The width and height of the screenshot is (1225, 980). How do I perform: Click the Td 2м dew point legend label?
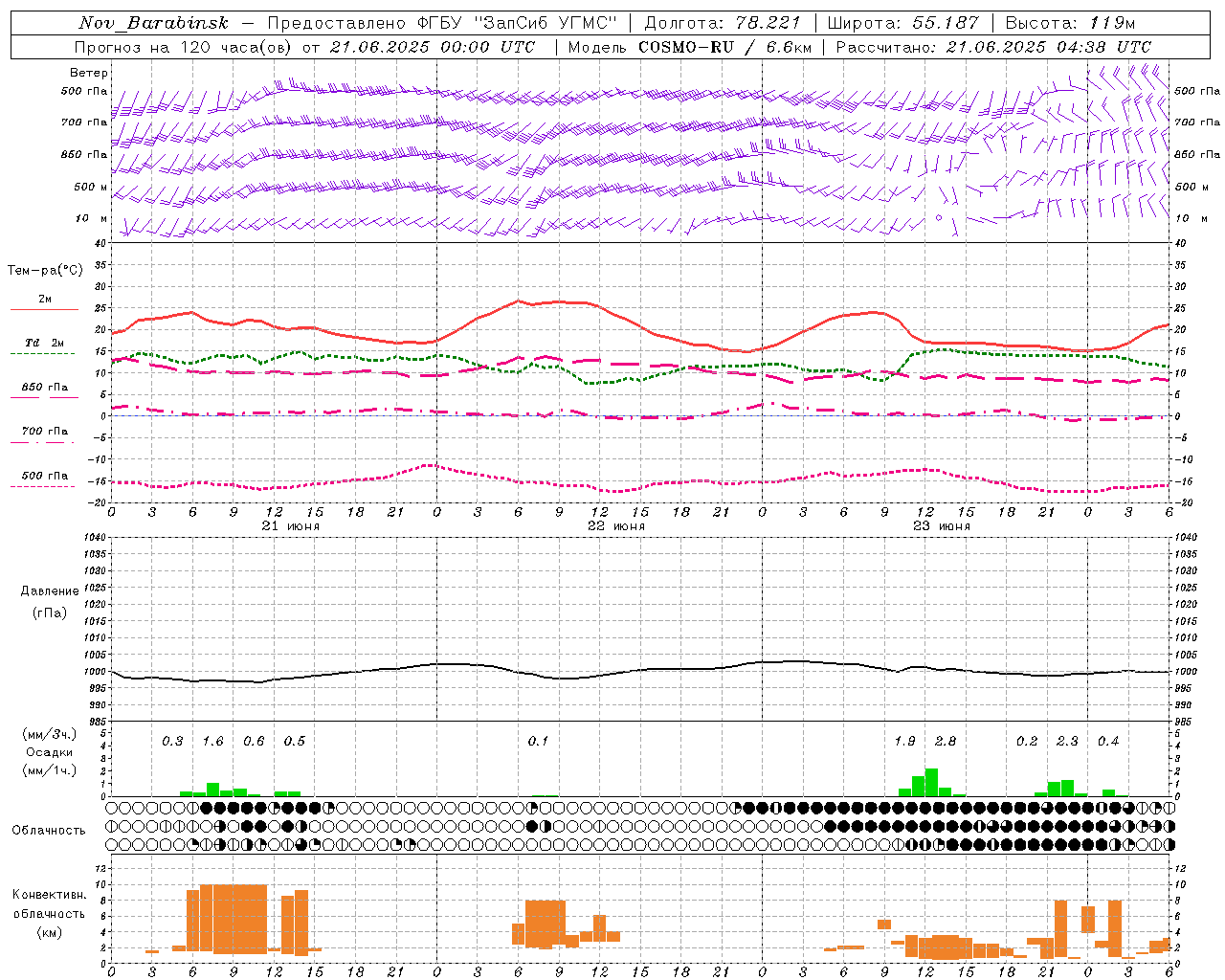tap(45, 343)
